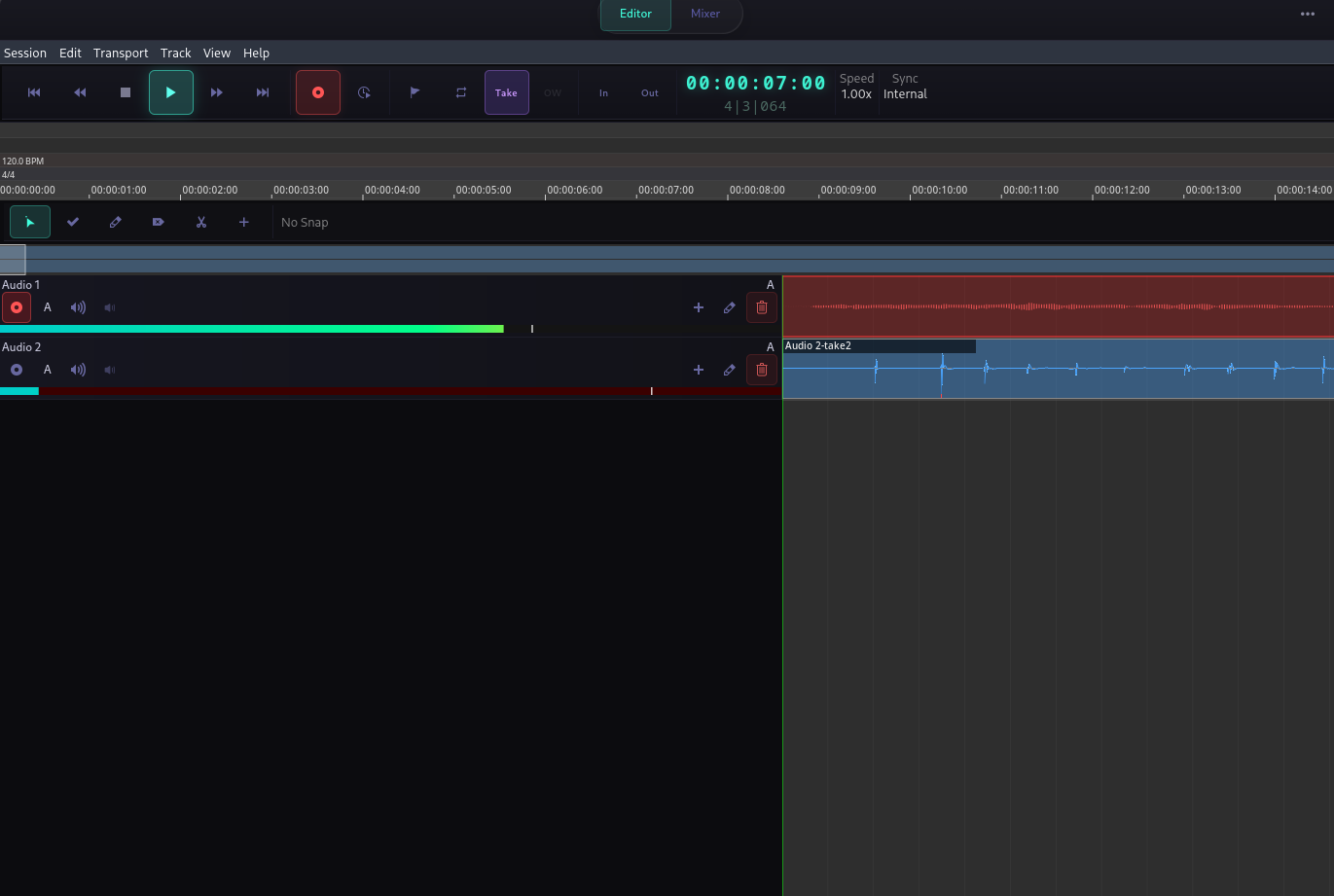Viewport: 1334px width, 896px height.
Task: Open edit pencil for Audio 1 track
Action: pos(729,307)
